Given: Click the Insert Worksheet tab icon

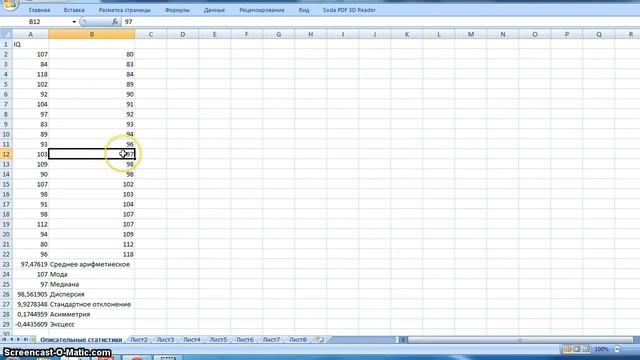Looking at the screenshot, I should 320,340.
